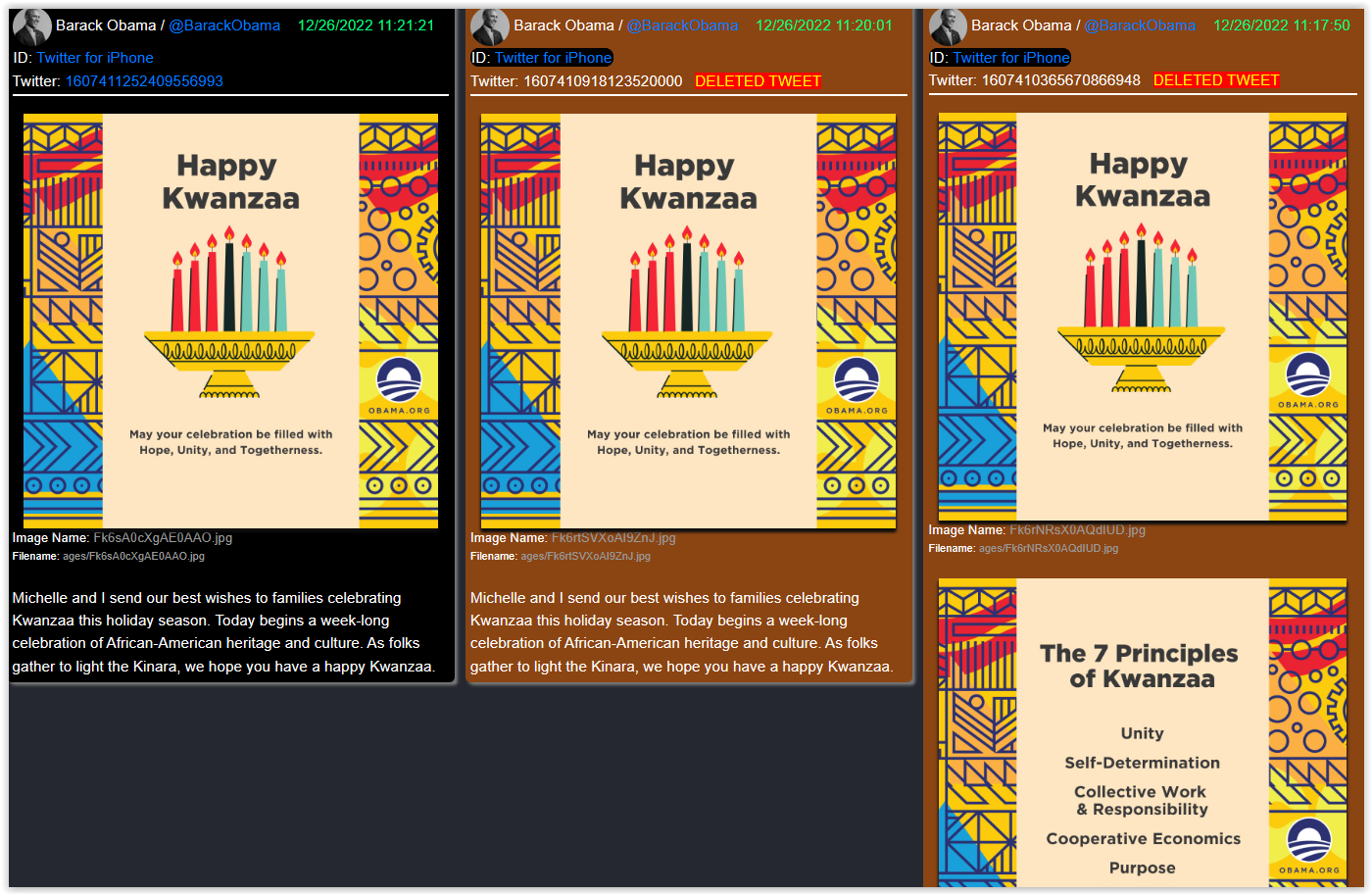
Task: Click DELETED TWEET label on 1607410918123520000
Action: click(x=759, y=81)
